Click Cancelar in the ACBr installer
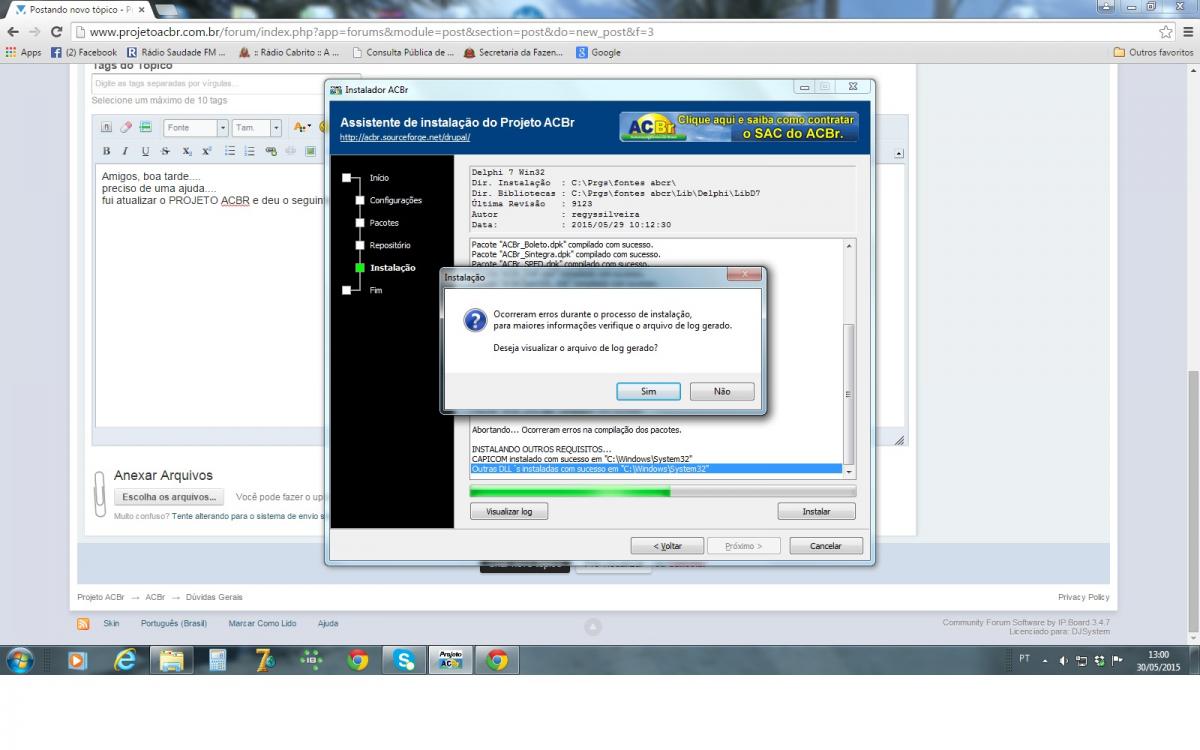 825,546
